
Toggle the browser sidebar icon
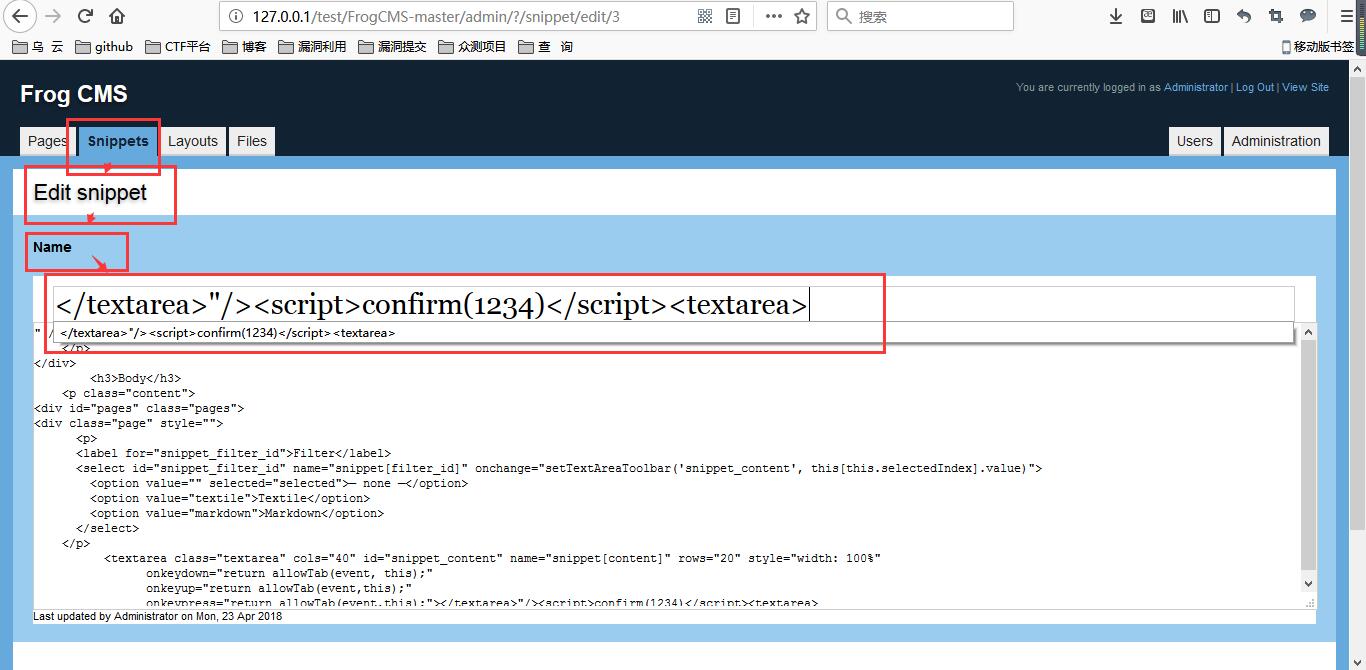[x=1211, y=16]
